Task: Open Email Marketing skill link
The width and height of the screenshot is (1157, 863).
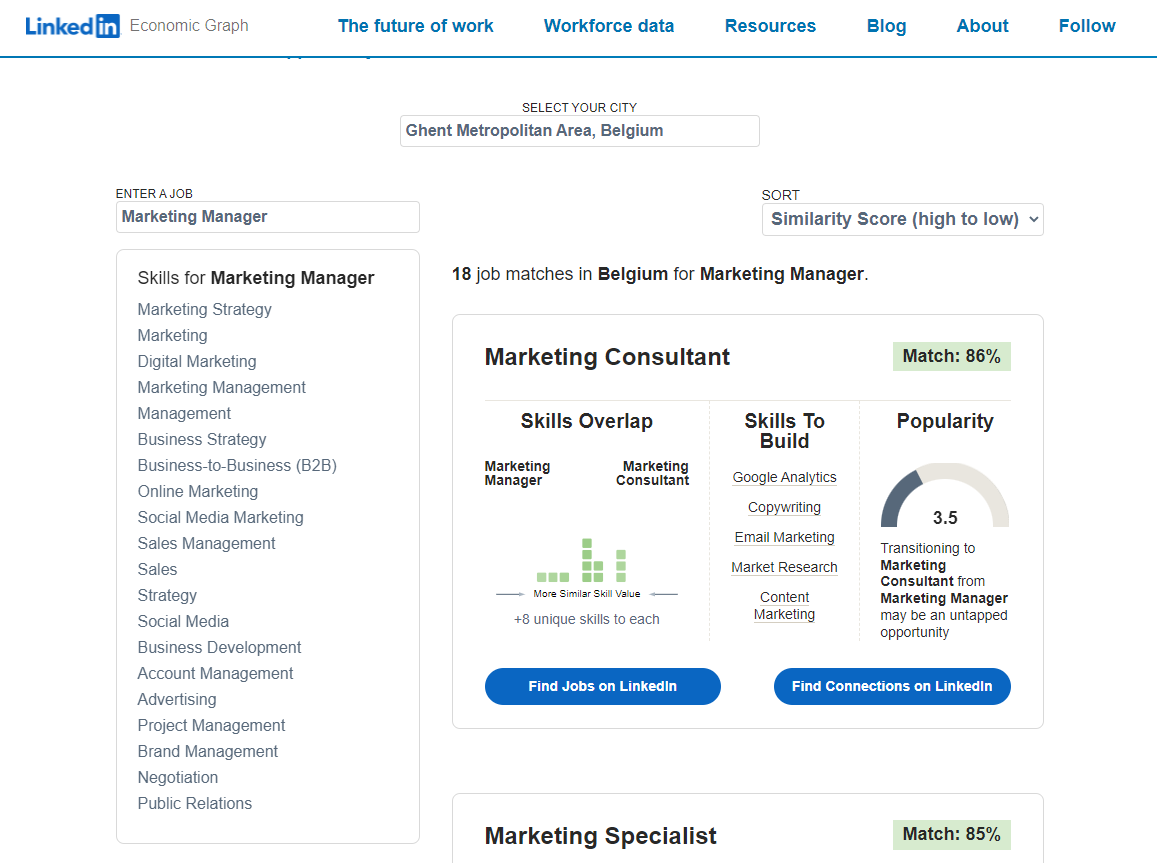Action: click(784, 537)
